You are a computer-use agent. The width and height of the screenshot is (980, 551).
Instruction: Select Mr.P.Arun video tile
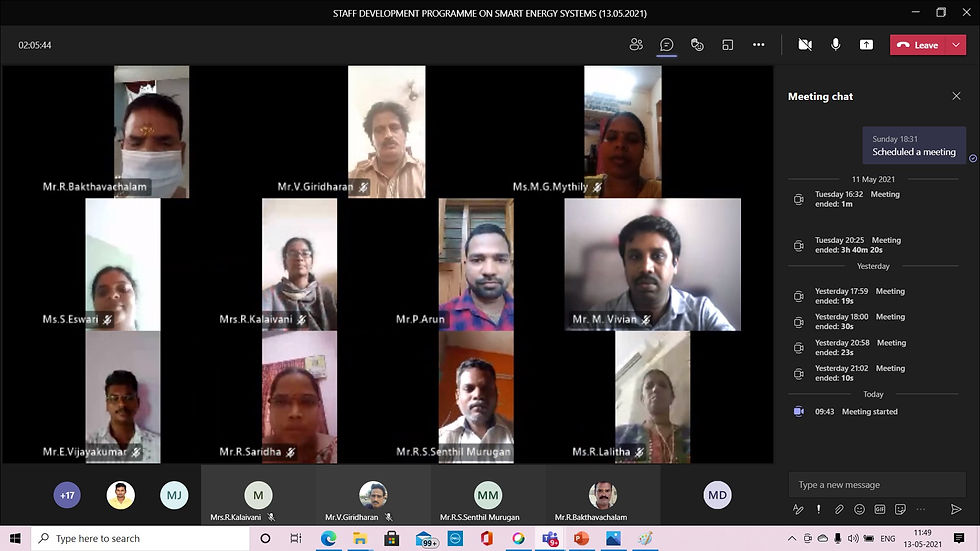[x=476, y=264]
